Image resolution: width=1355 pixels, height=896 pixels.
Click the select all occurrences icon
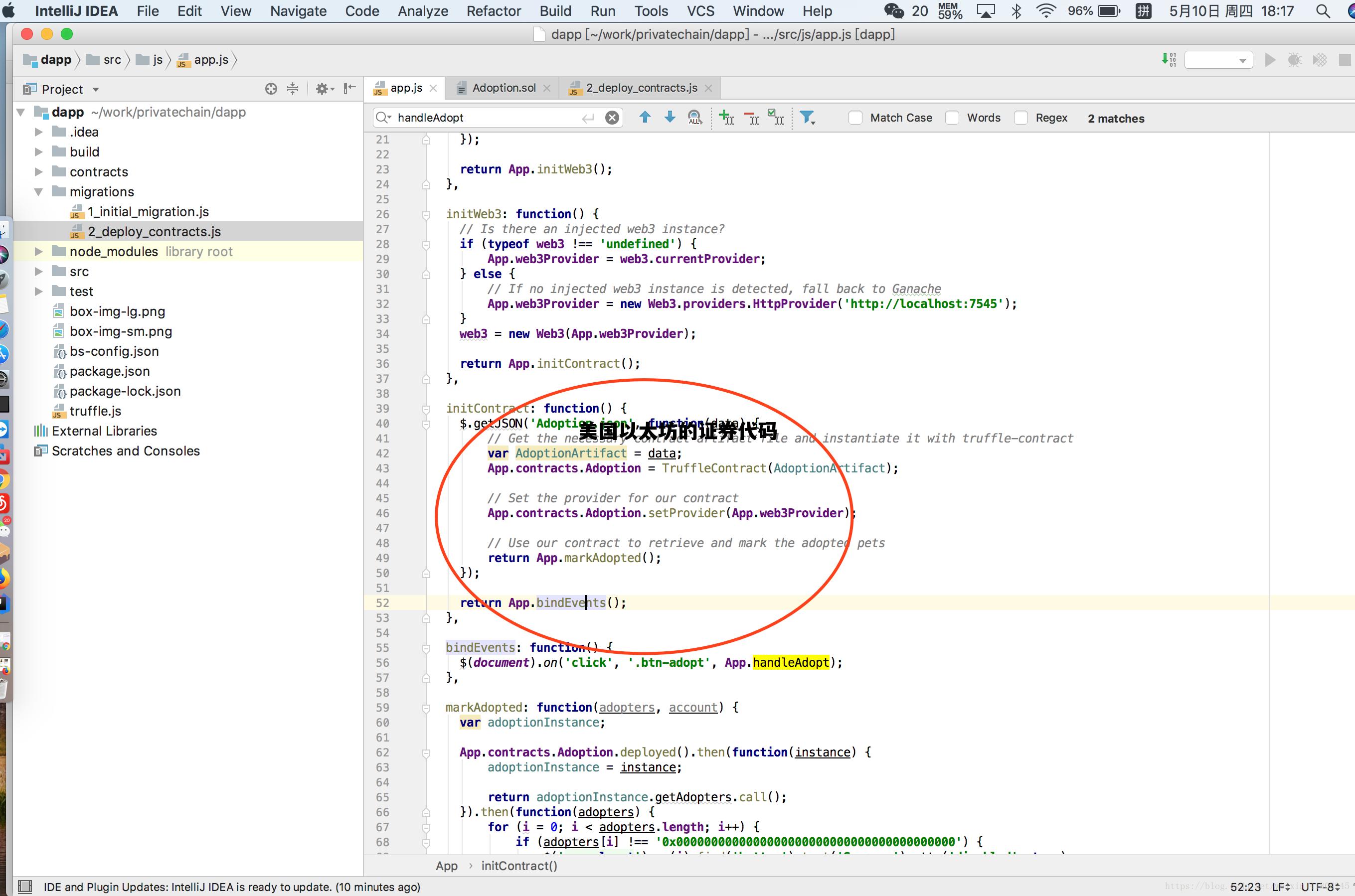(776, 117)
